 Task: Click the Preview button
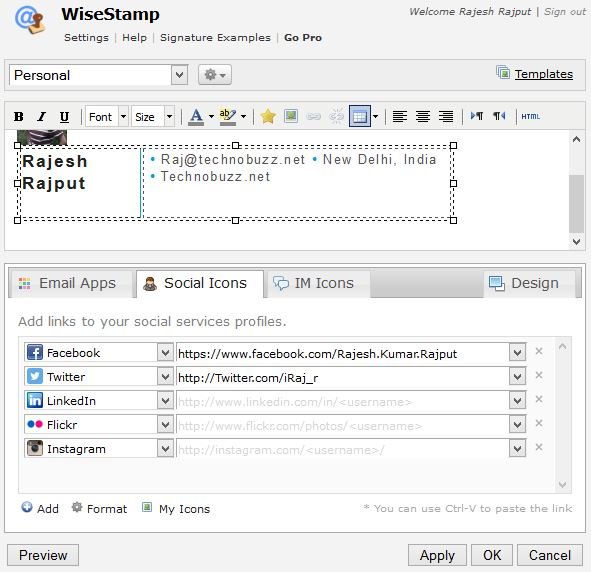[x=43, y=555]
